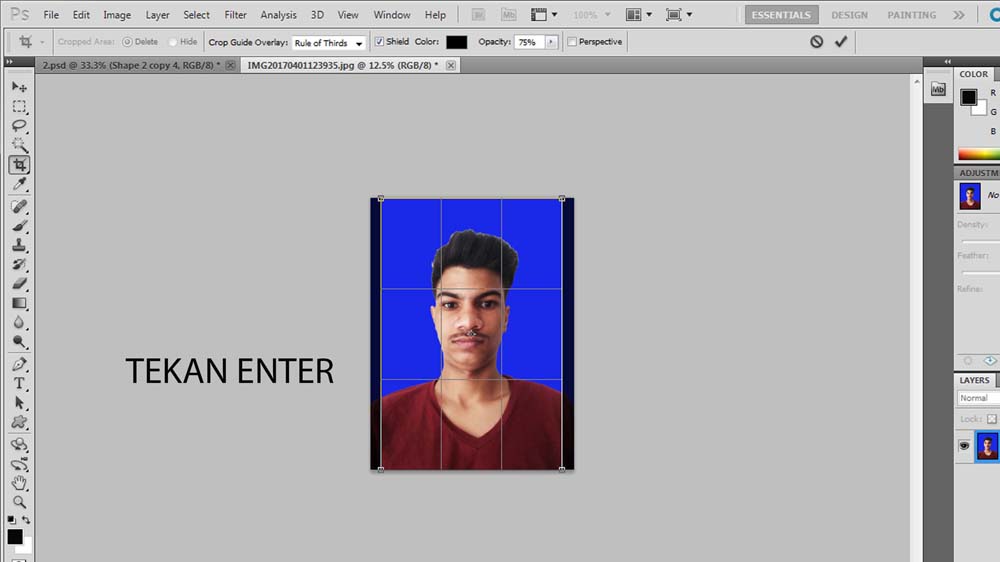The height and width of the screenshot is (562, 1000).
Task: Select the Move tool
Action: (19, 87)
